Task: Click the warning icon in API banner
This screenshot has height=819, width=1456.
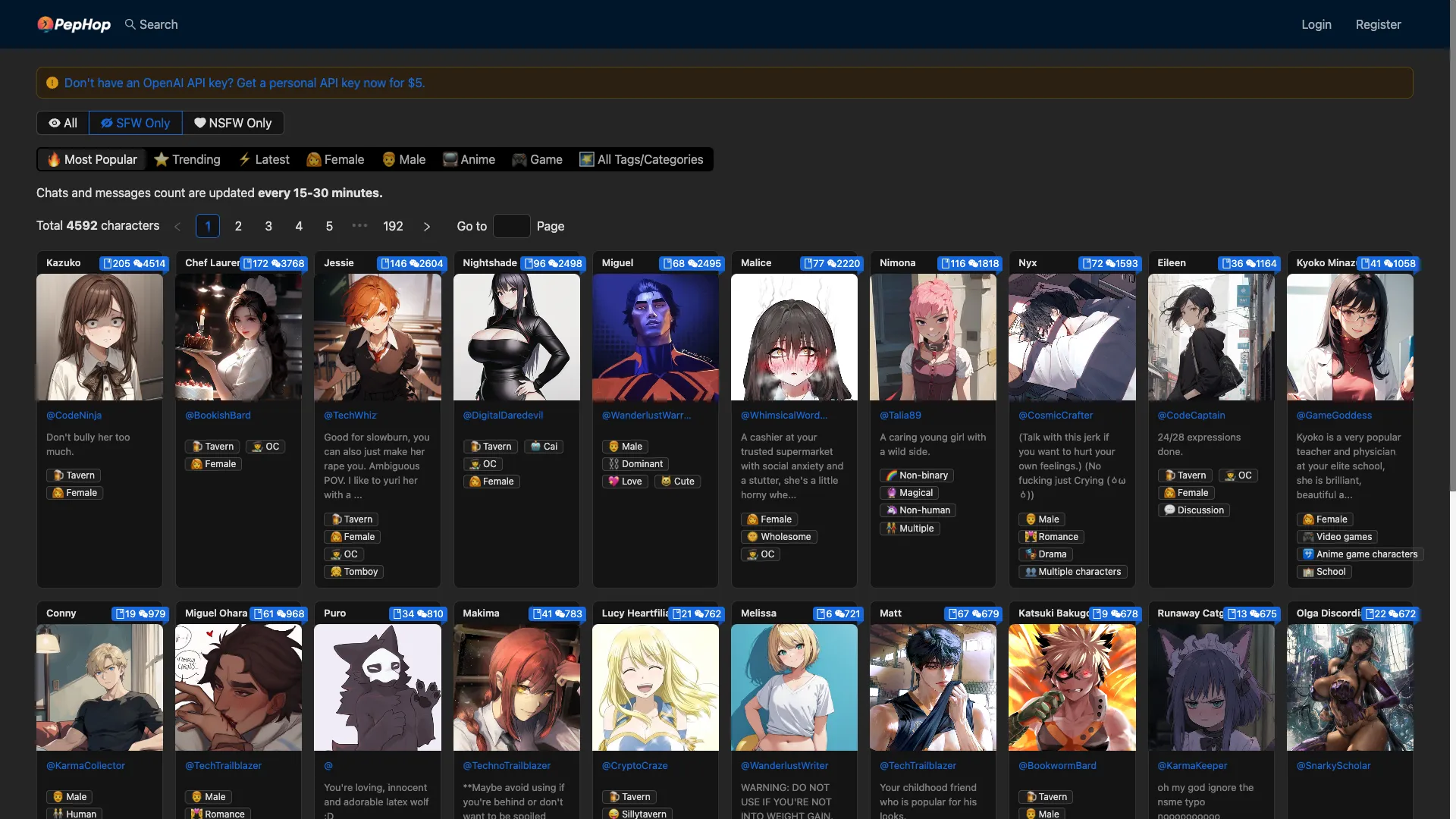Action: [52, 83]
